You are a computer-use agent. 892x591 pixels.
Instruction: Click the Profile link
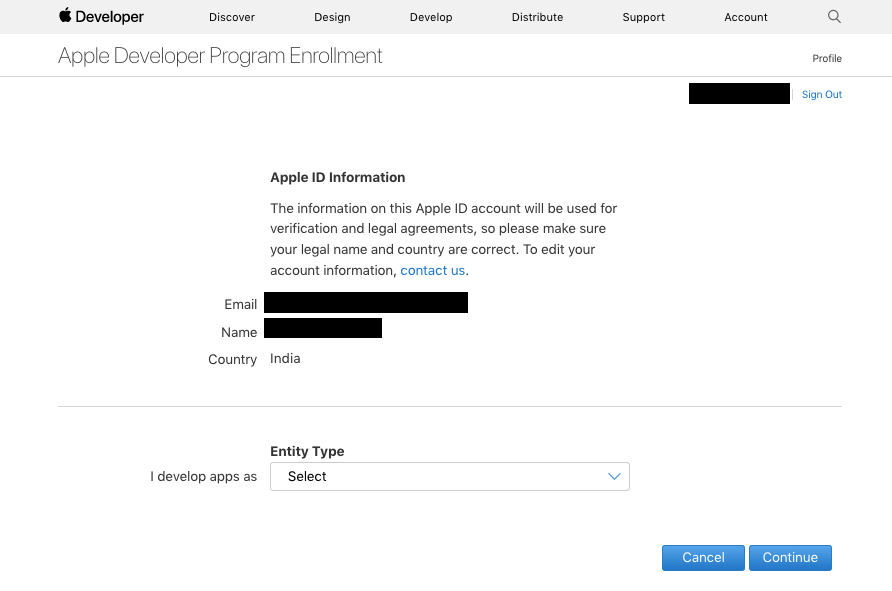(x=827, y=59)
